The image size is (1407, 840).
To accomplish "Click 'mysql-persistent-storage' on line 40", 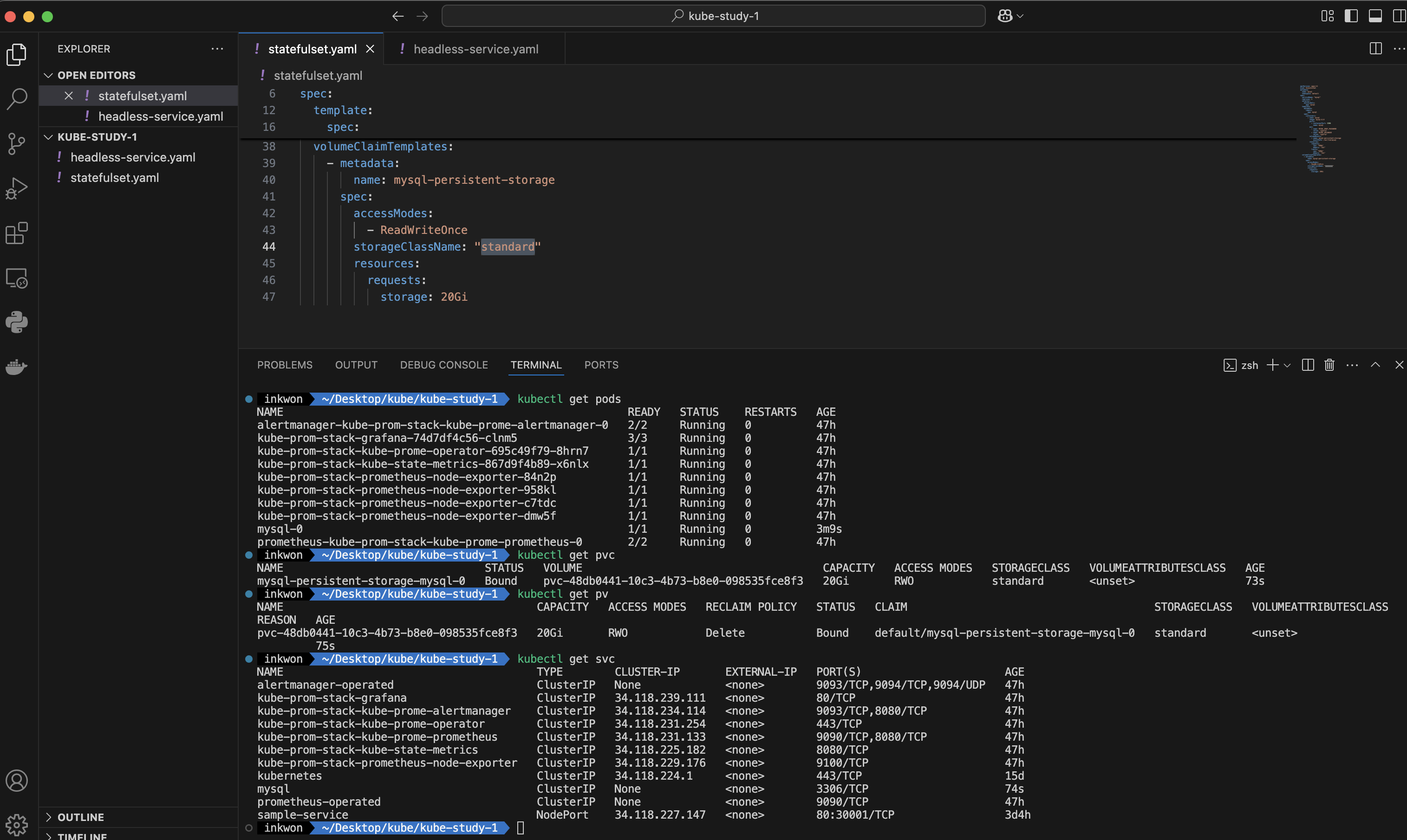I will pyautogui.click(x=474, y=180).
